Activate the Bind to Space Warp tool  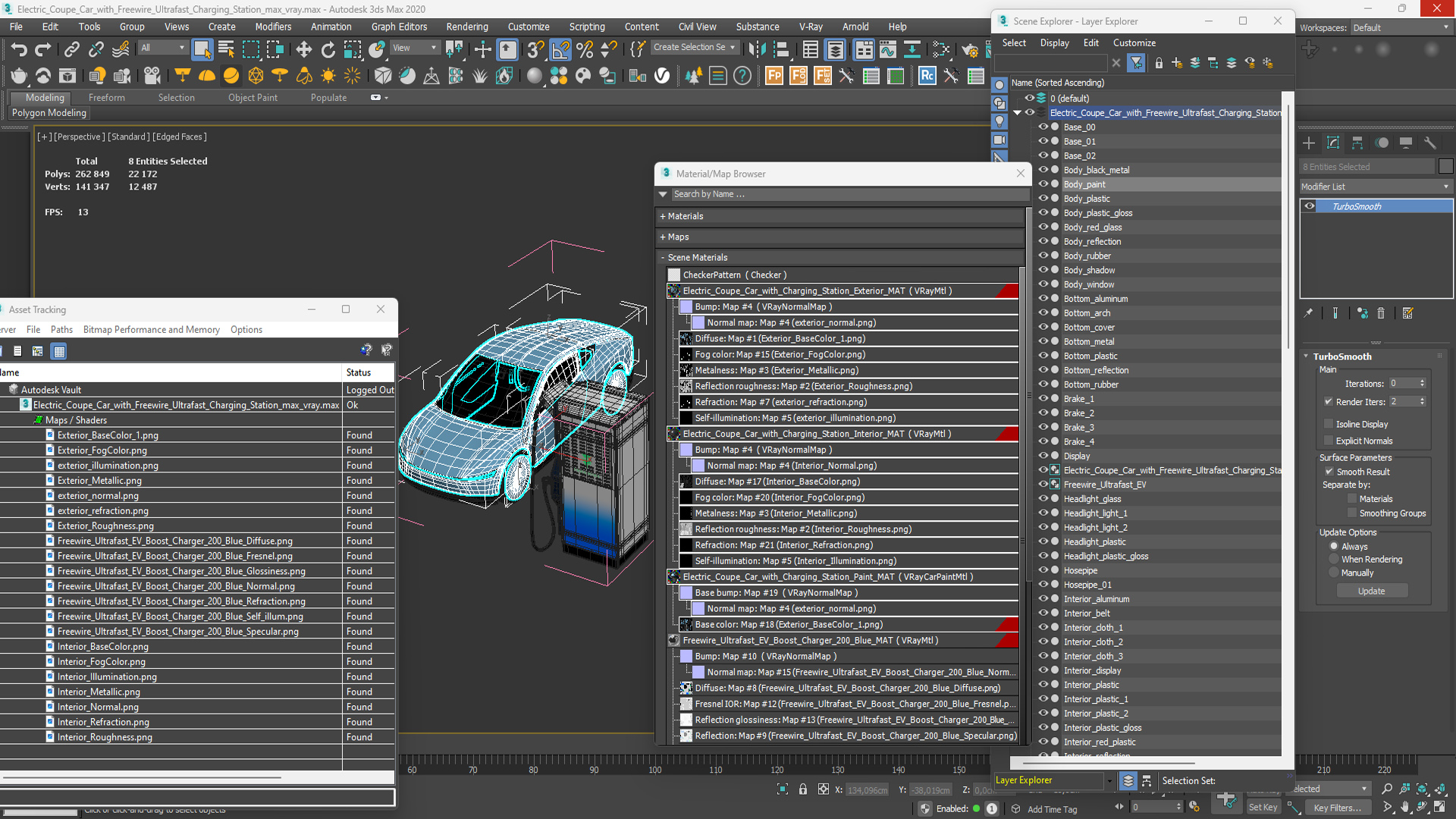pos(121,50)
